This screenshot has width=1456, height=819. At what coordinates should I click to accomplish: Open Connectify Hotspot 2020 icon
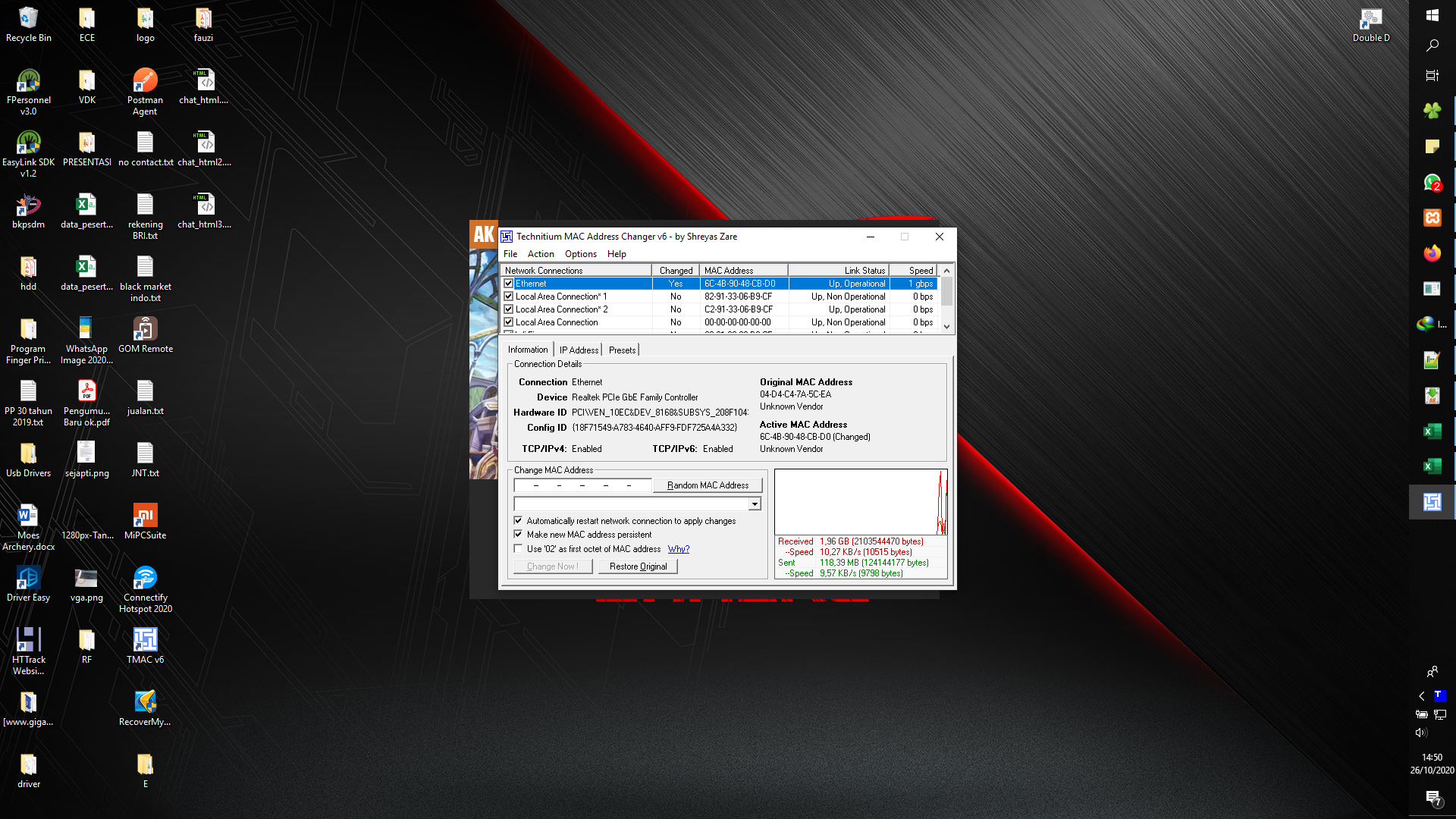pos(145,578)
